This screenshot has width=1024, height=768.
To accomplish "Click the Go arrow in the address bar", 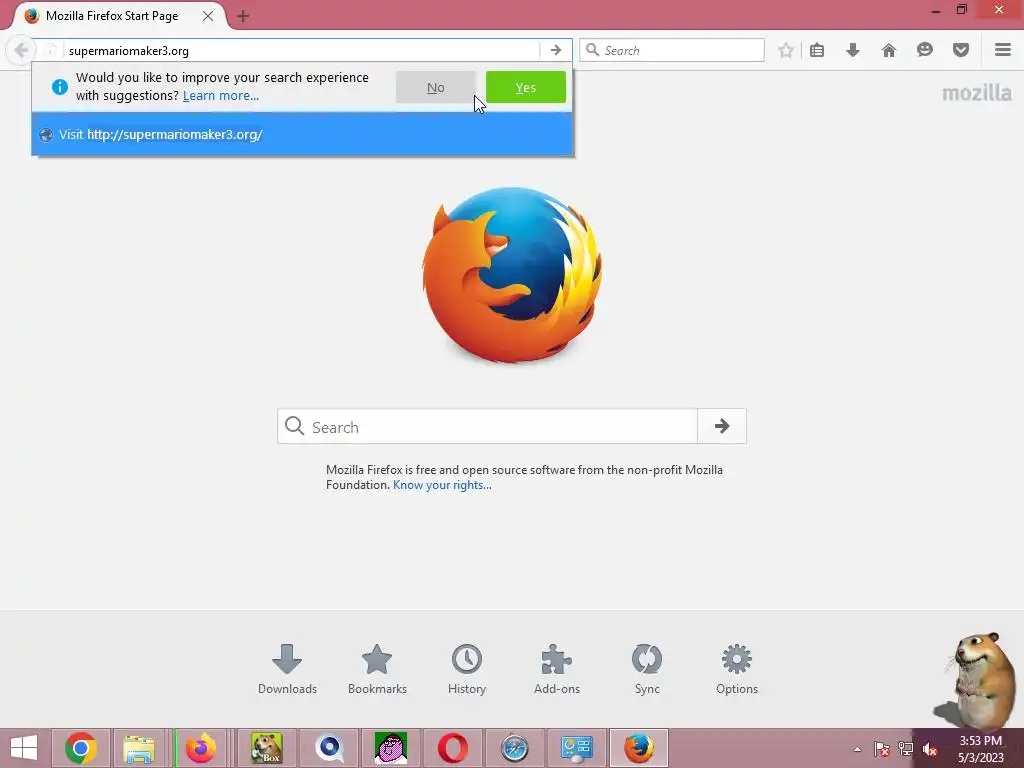I will pos(556,50).
